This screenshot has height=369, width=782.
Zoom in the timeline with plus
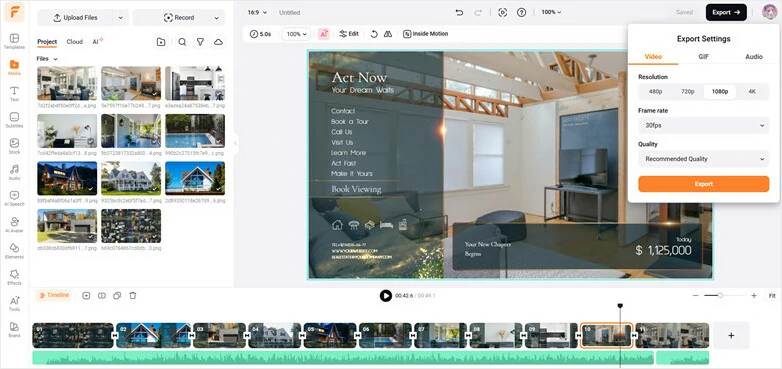(754, 296)
